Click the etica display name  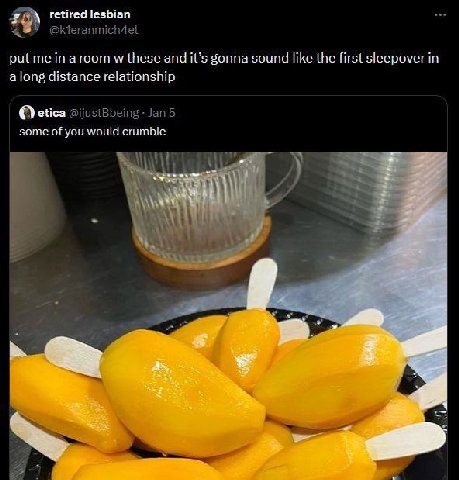pos(51,113)
